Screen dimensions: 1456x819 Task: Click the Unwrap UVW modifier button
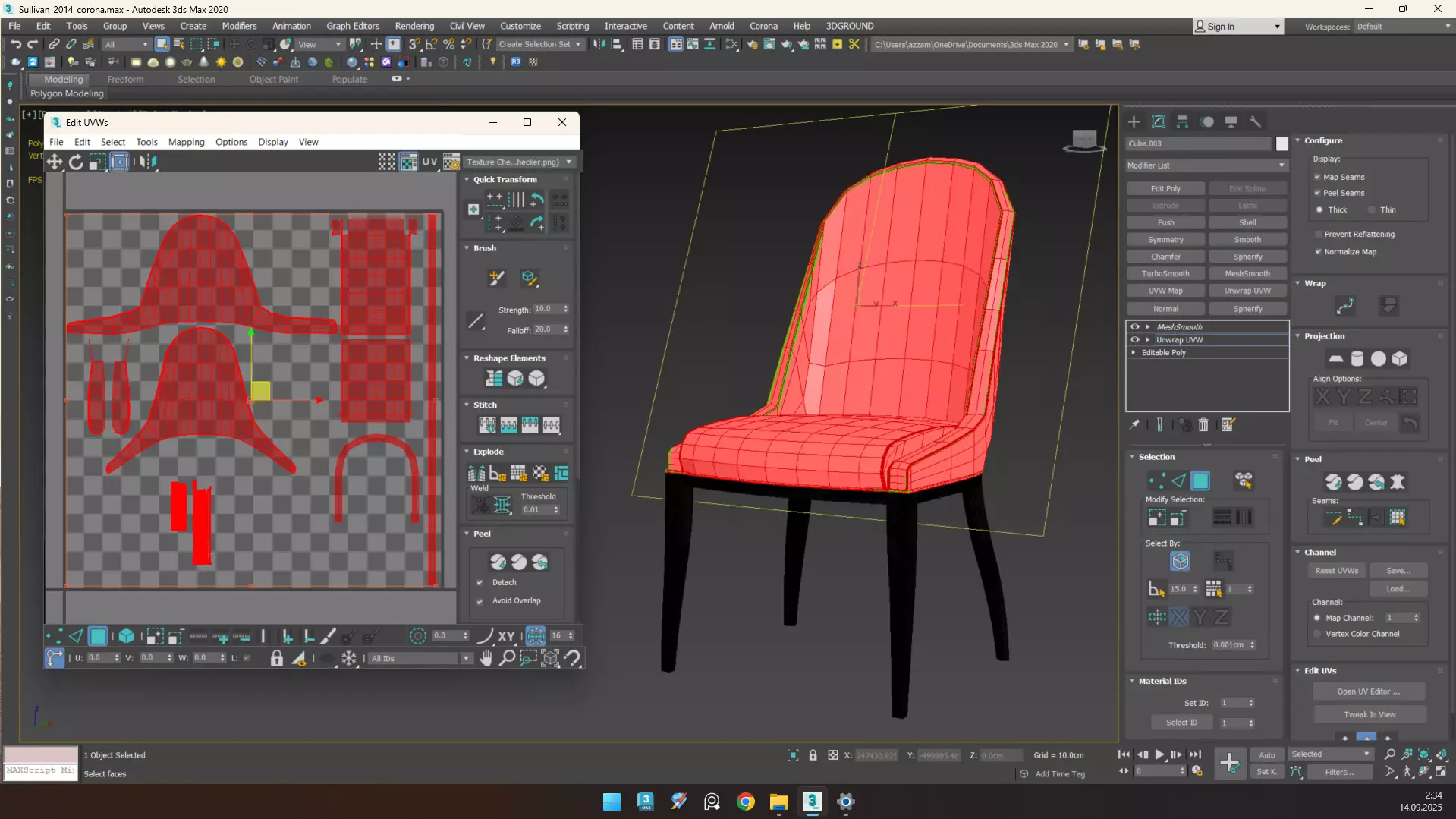(1247, 291)
